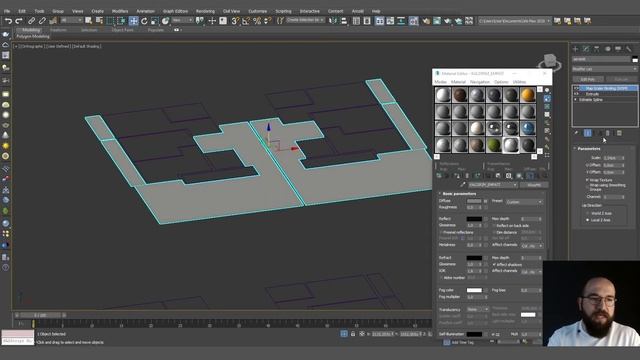Toggle Reflect on back side checkbox
Screen dimensions: 640x360
click(x=494, y=226)
